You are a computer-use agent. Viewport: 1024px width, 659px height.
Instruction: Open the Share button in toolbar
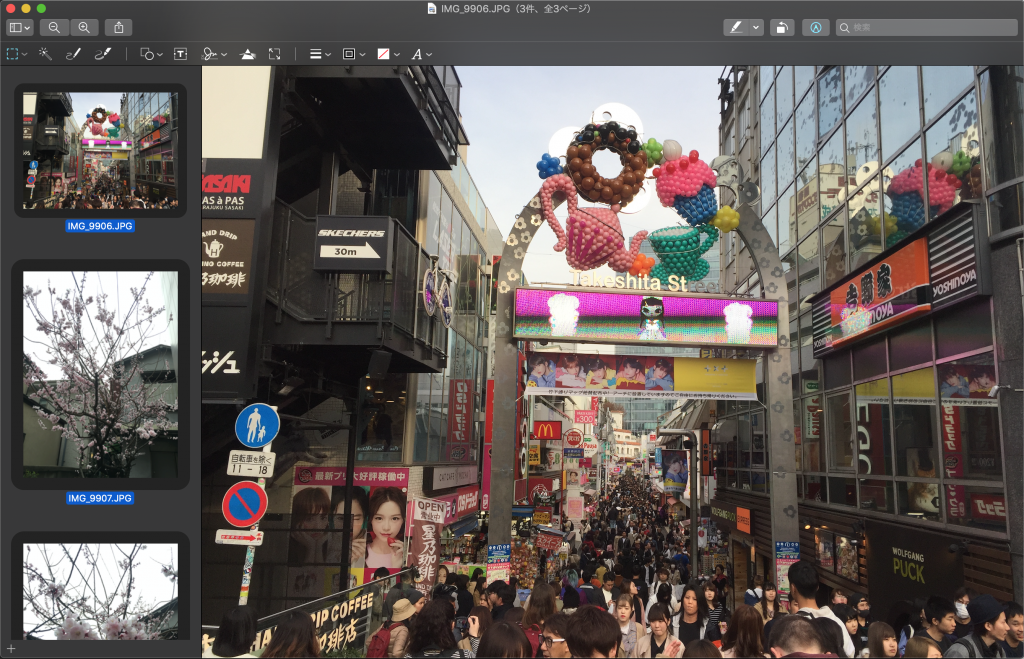click(118, 28)
